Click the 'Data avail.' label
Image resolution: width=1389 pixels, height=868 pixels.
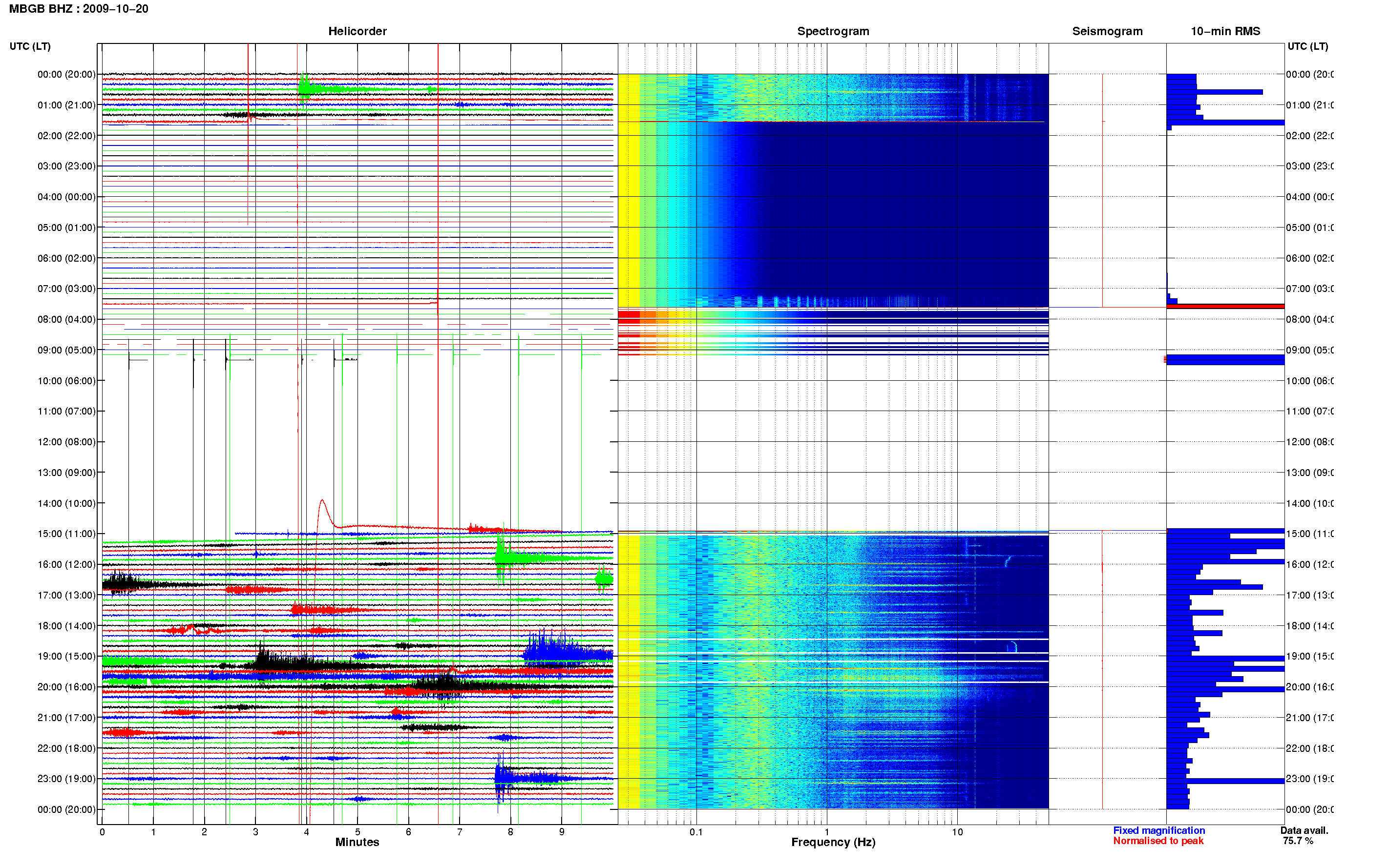(1304, 831)
